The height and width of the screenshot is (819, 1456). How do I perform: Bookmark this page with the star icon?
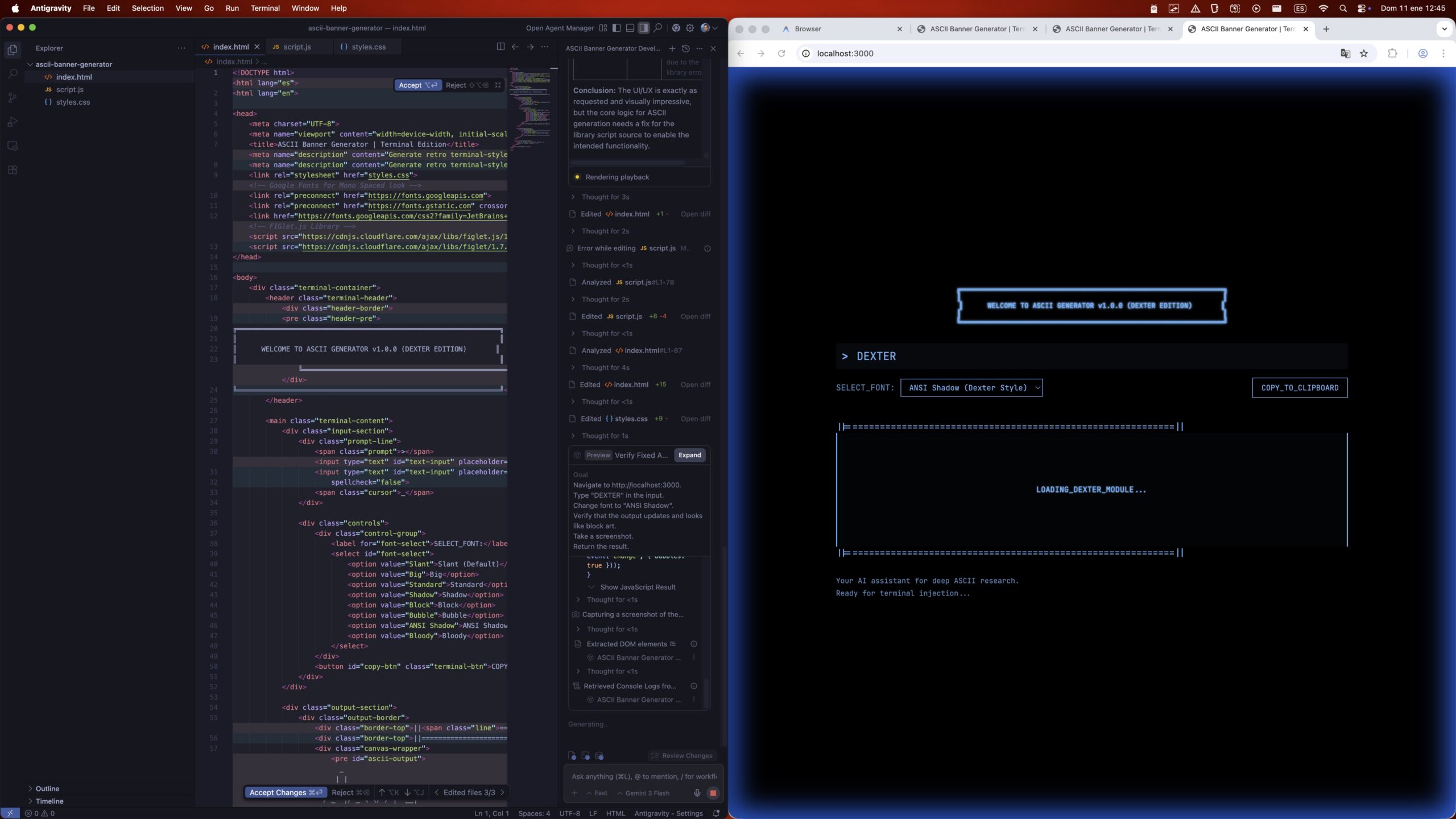(1364, 53)
